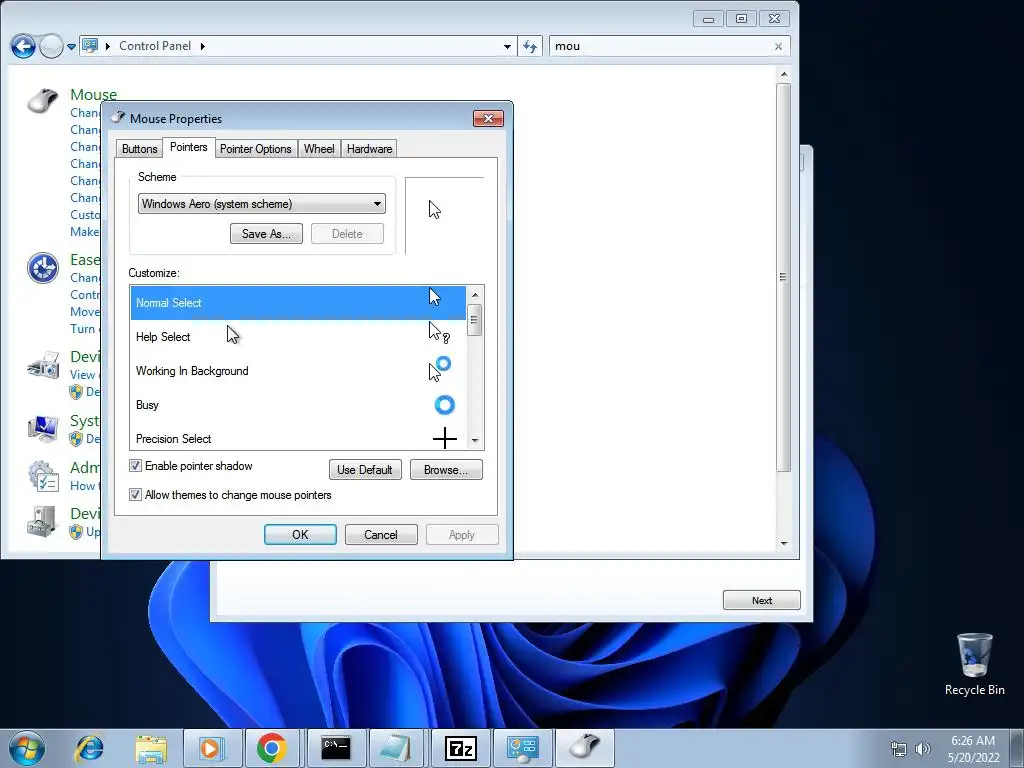
Task: Click the Ease of Access Center icon
Action: pyautogui.click(x=43, y=268)
